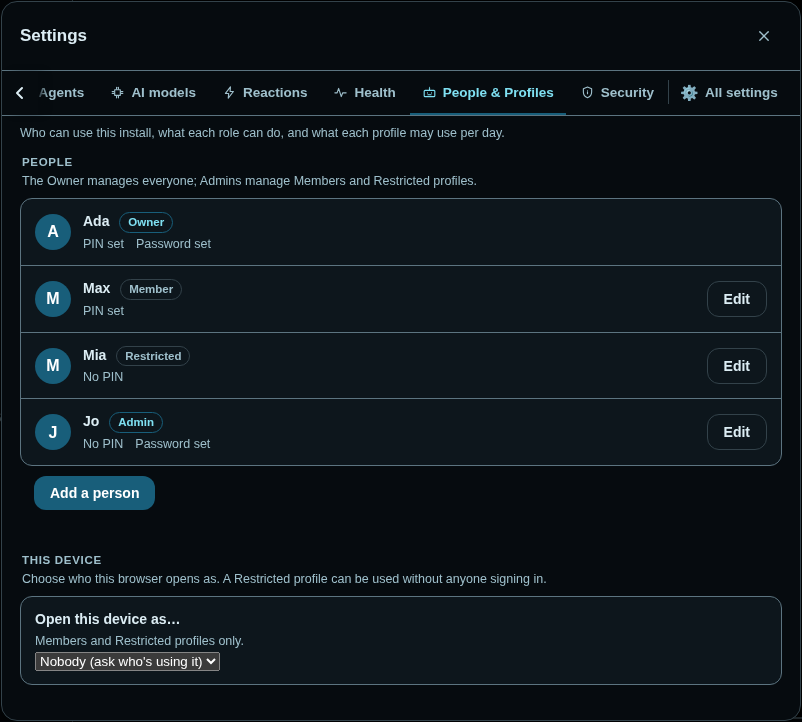Click the Add a person button
The width and height of the screenshot is (802, 722).
click(95, 493)
